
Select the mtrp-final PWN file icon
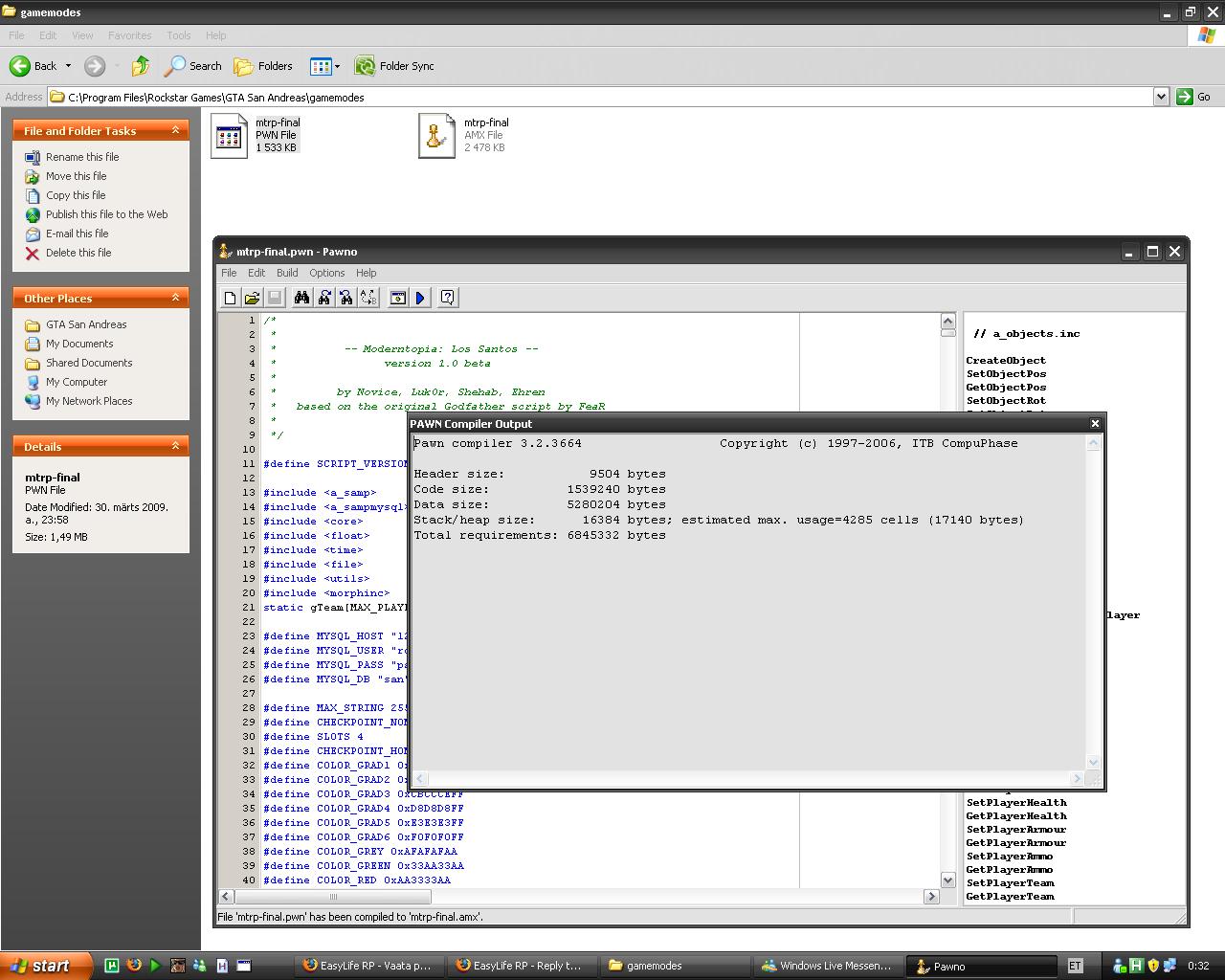tap(230, 136)
